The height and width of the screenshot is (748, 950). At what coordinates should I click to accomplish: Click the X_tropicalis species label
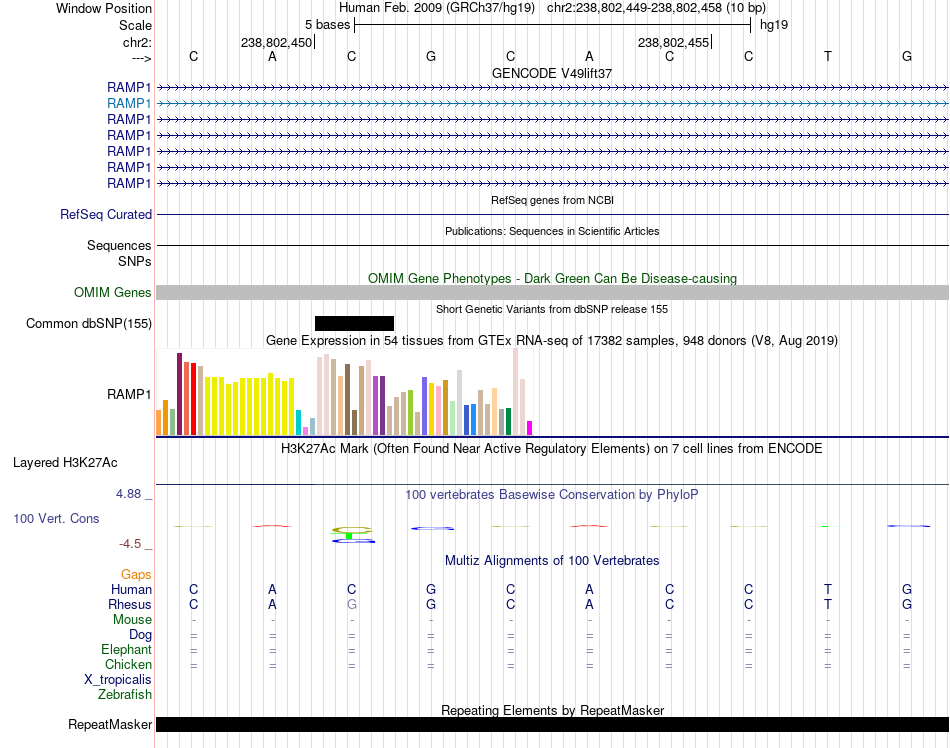coord(118,680)
